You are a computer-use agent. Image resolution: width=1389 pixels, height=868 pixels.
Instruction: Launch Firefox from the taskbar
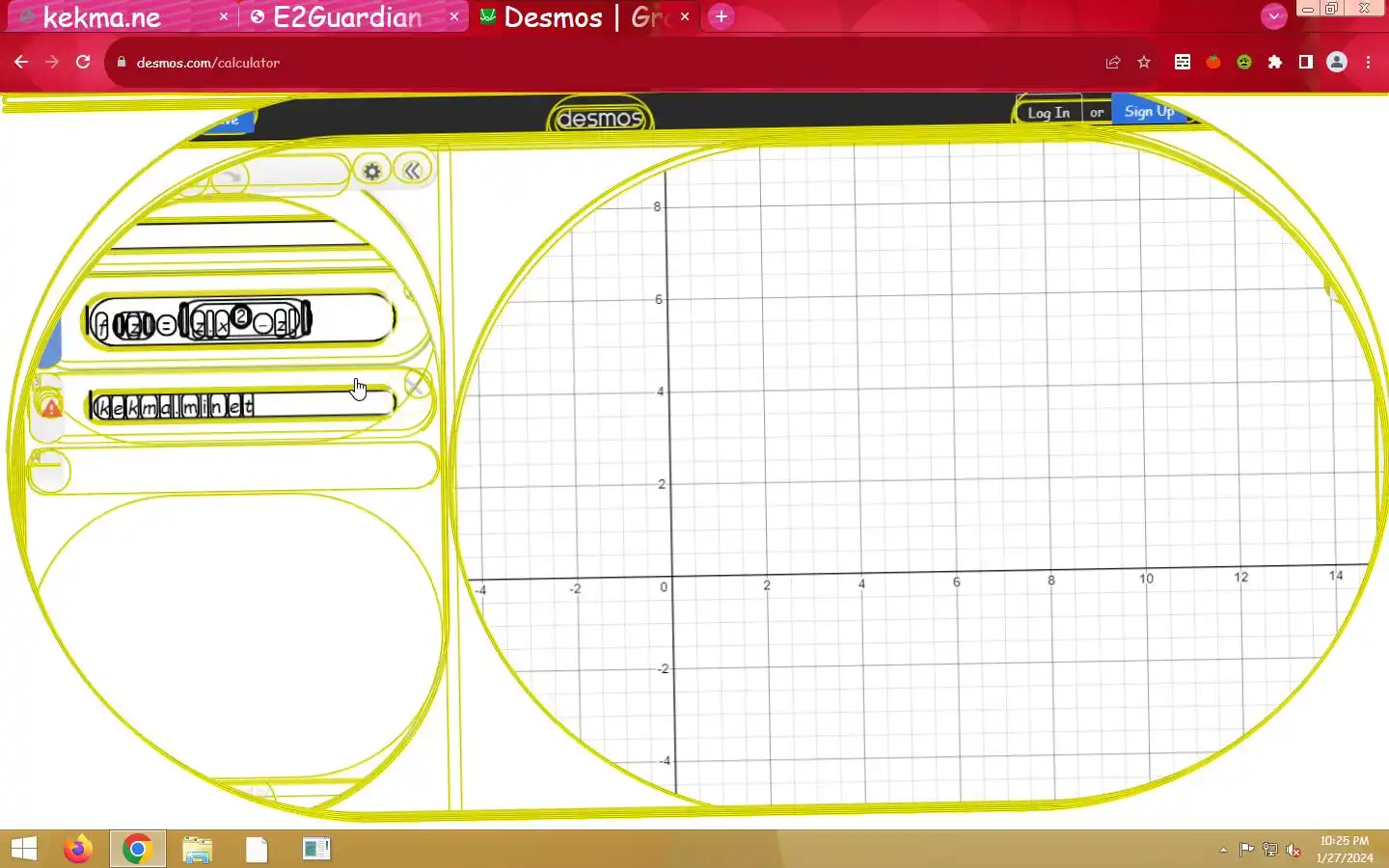(x=77, y=849)
